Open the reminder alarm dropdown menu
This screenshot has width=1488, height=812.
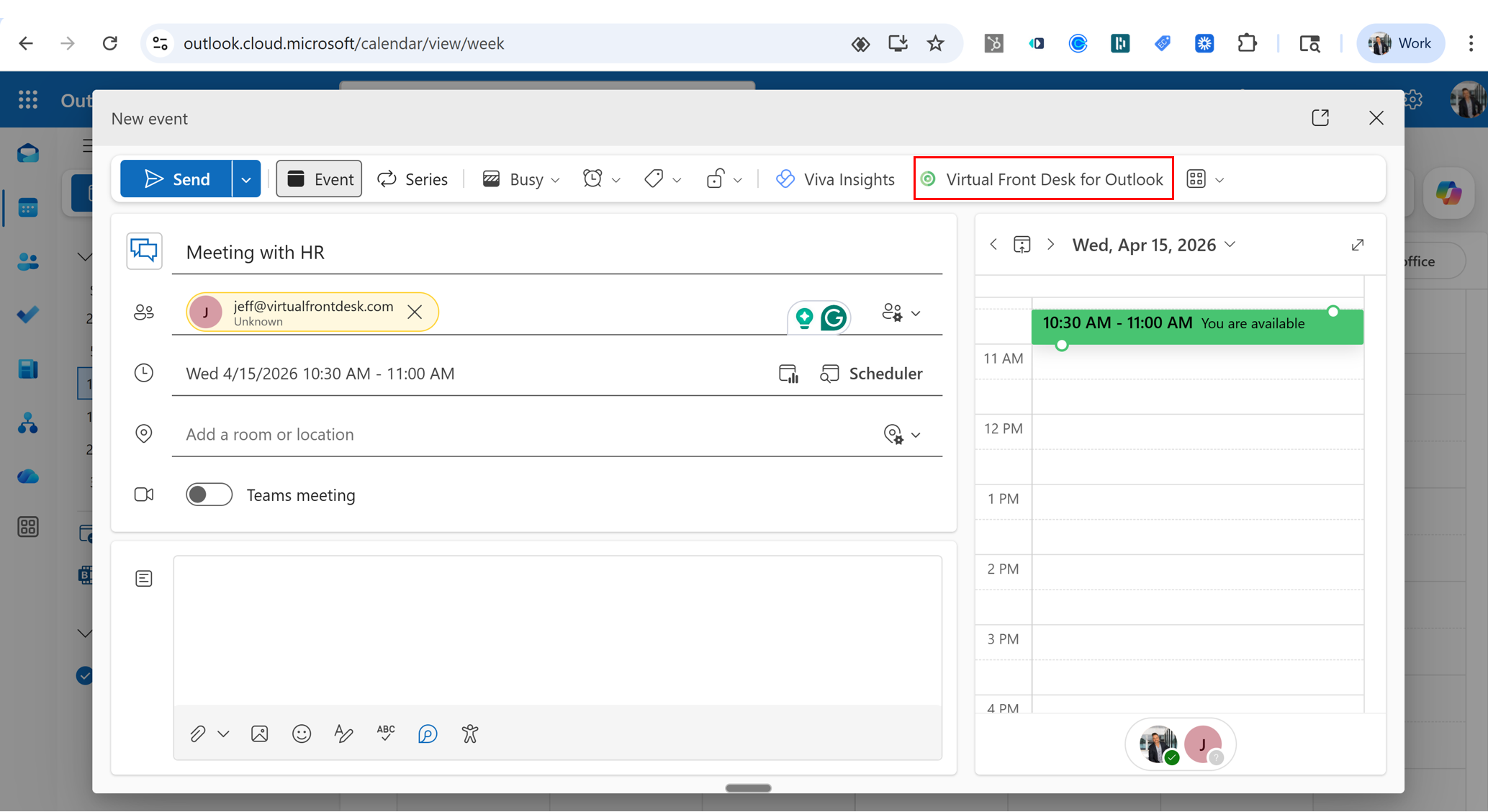pos(601,179)
